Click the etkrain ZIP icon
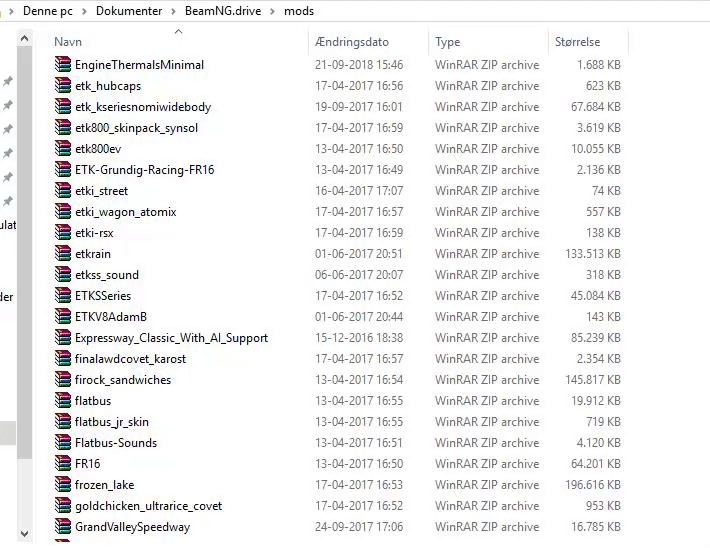This screenshot has width=710, height=548. coord(63,253)
